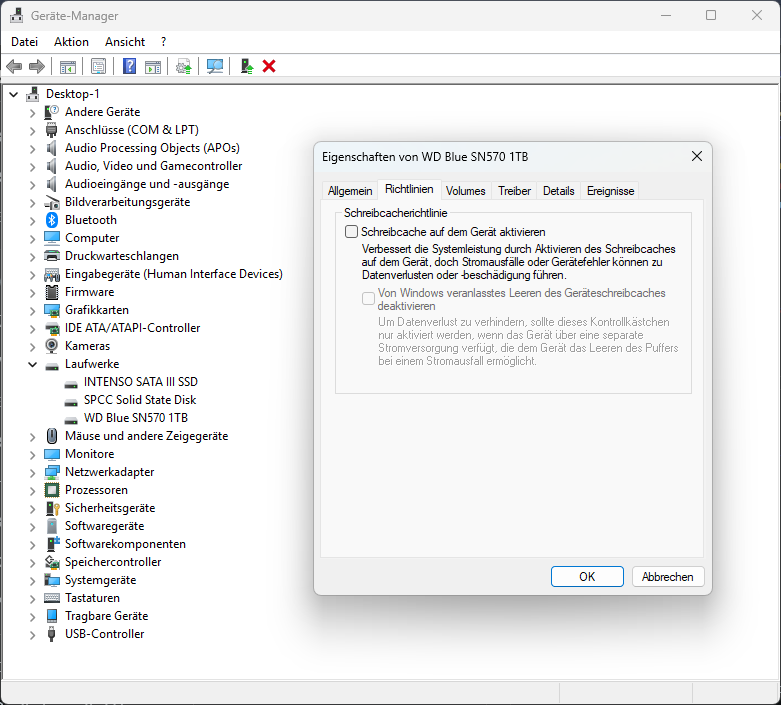Image resolution: width=781 pixels, height=705 pixels.
Task: Click the Grafikkarten display adapter icon
Action: coord(52,310)
